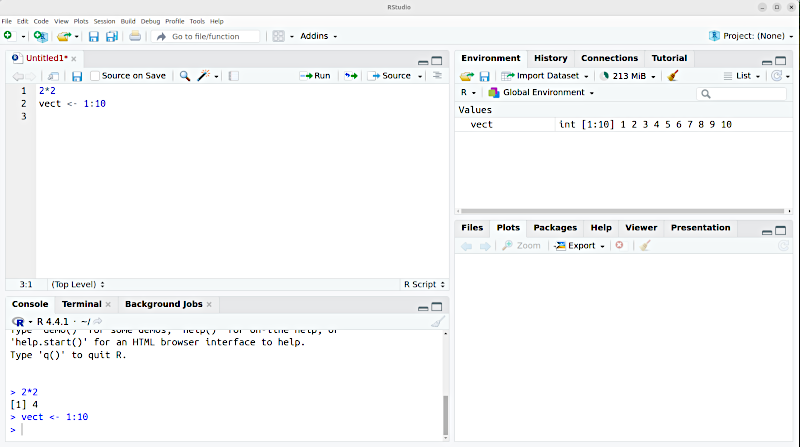
Task: Click the Save All documents icon
Action: [x=109, y=36]
